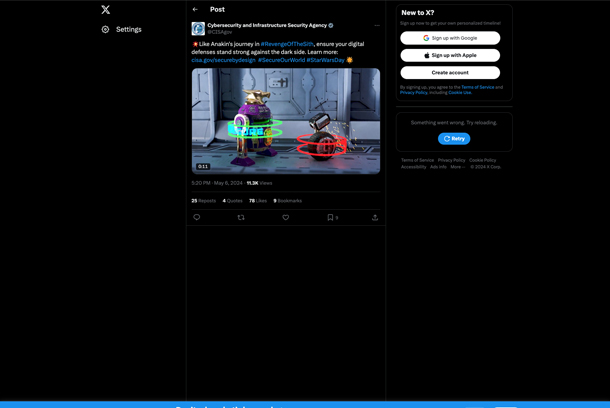Viewport: 610px width, 408px height.
Task: Like the post with the heart icon
Action: point(286,217)
